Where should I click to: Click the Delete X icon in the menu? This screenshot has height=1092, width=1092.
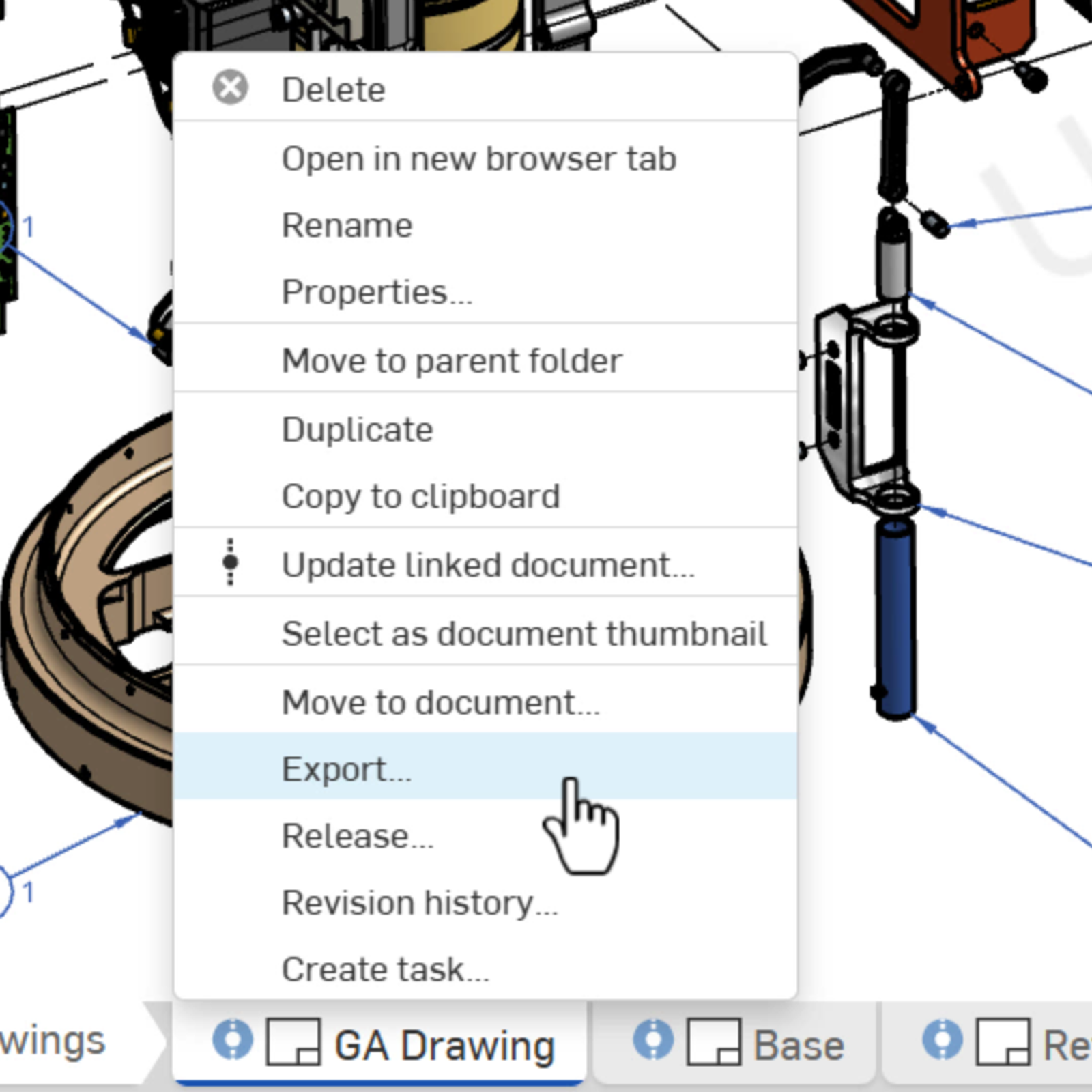[229, 87]
